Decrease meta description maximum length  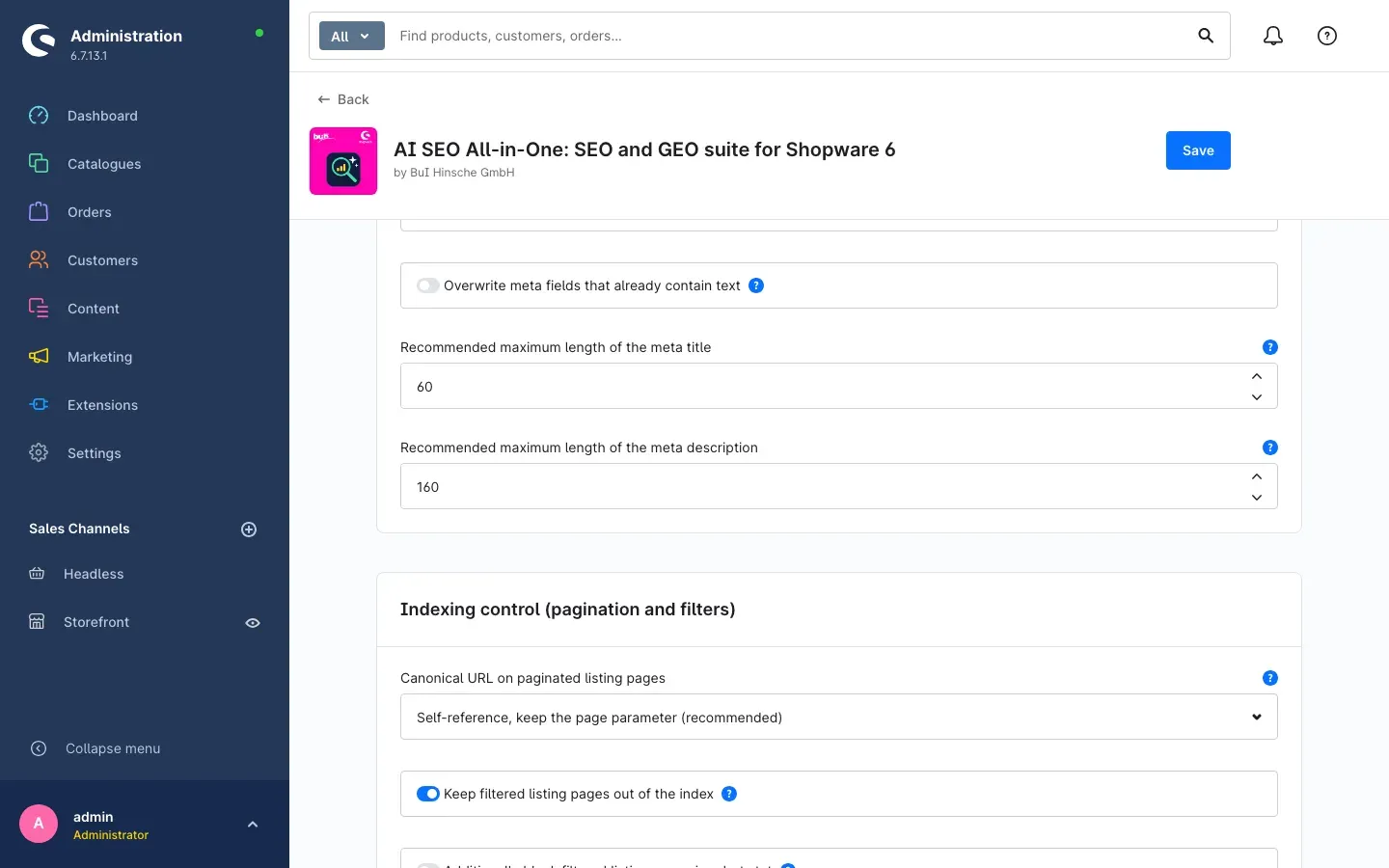click(1257, 498)
